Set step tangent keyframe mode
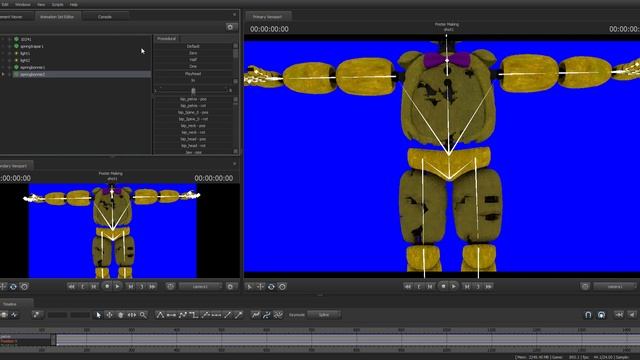 [x=193, y=315]
